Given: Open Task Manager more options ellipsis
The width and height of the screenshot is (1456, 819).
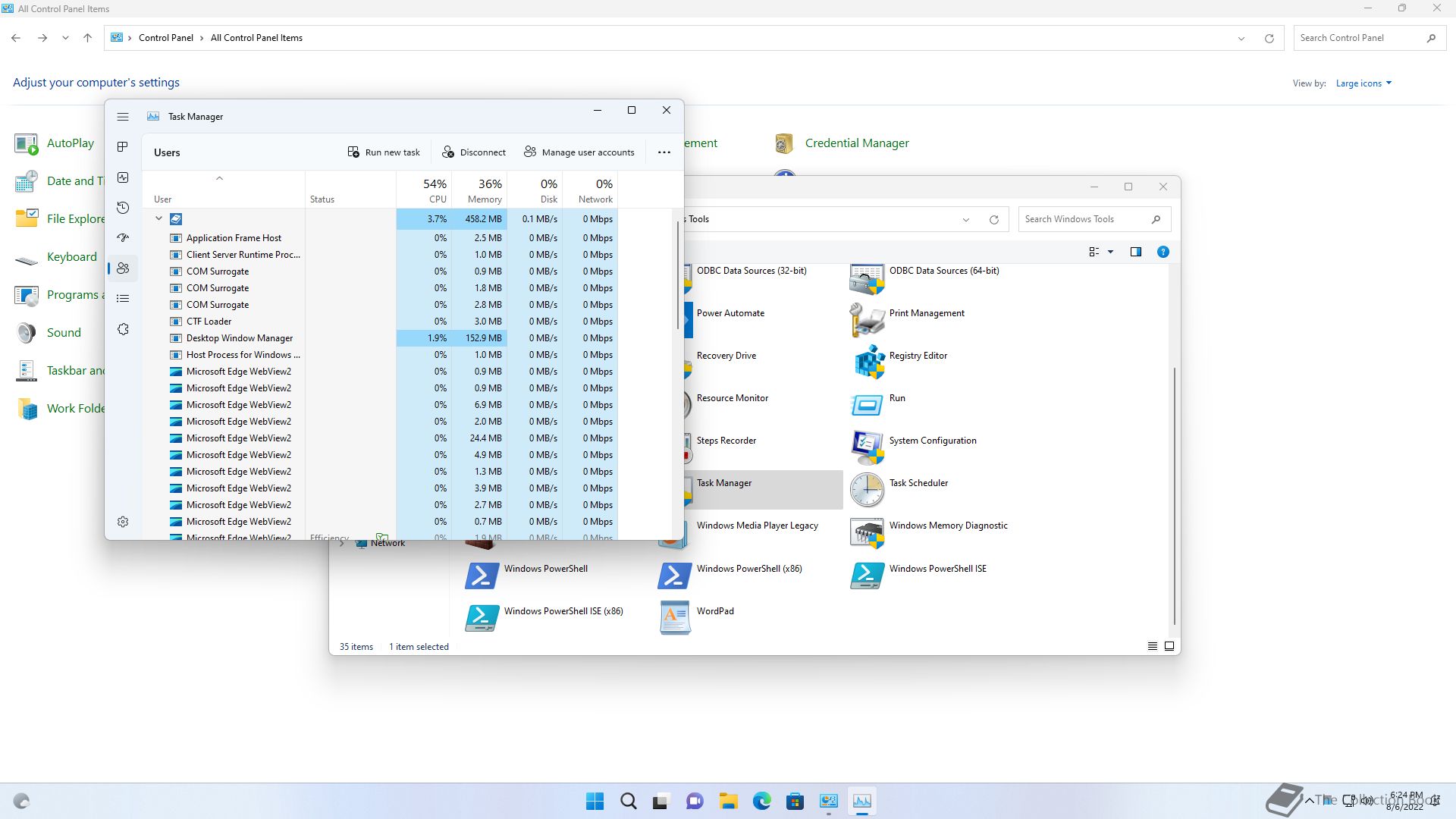Looking at the screenshot, I should click(664, 152).
